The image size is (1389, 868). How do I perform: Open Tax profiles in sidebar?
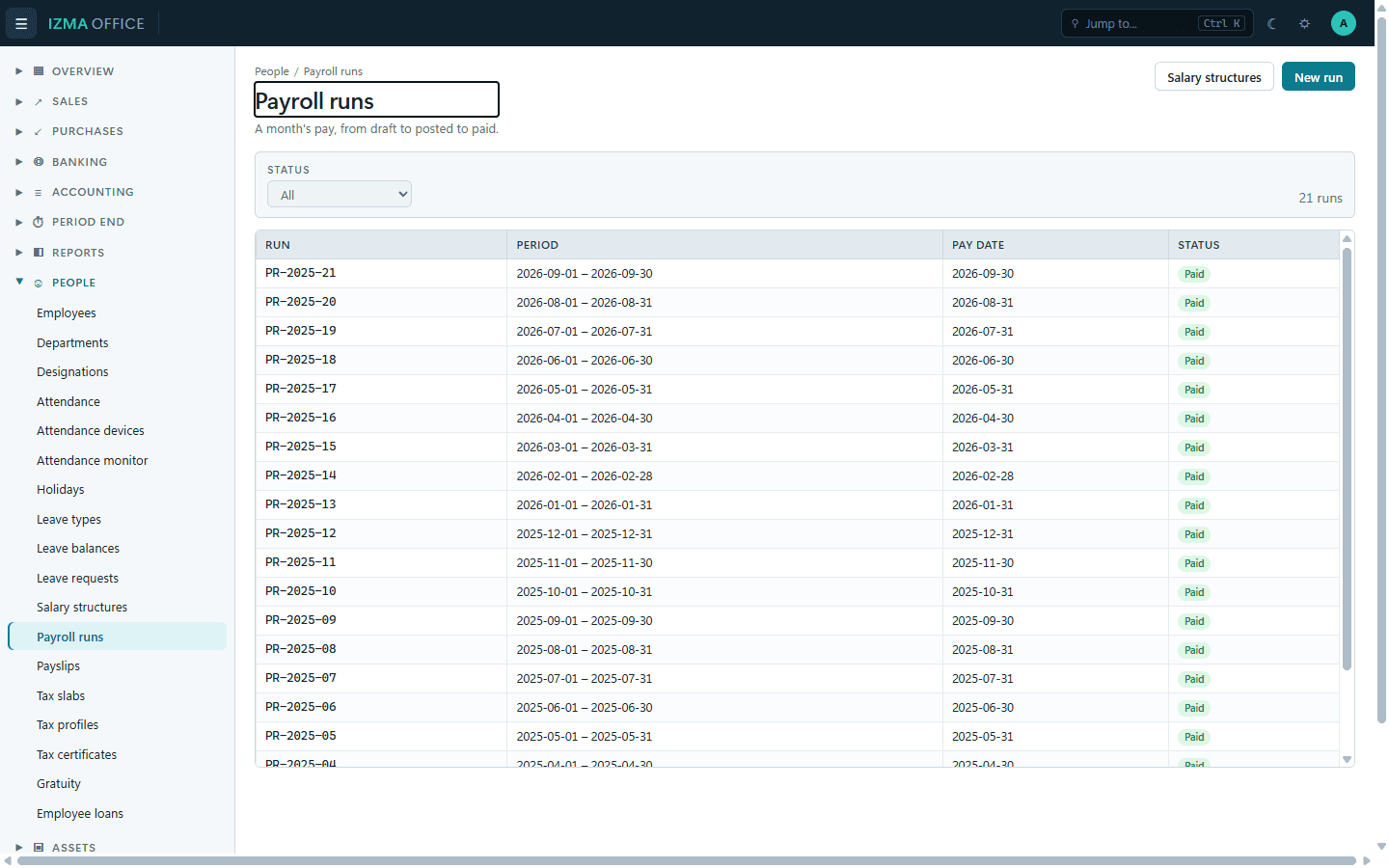coord(117,725)
